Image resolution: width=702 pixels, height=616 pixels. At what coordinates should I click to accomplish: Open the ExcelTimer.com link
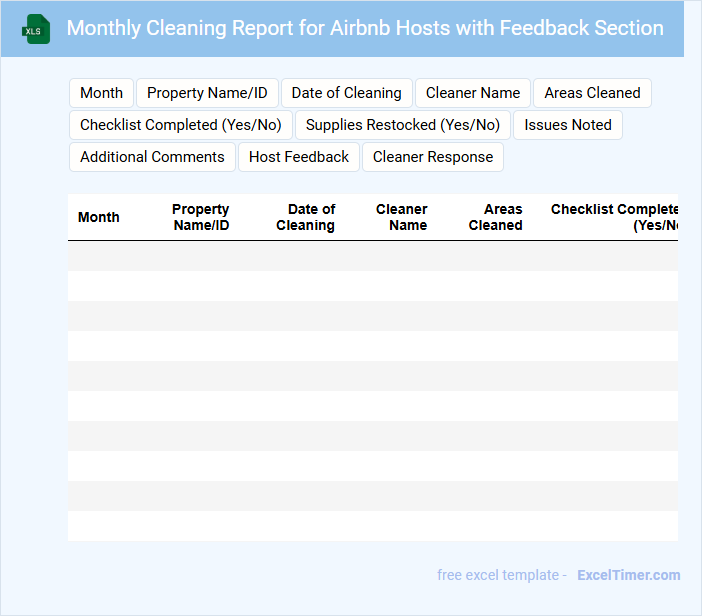point(628,575)
